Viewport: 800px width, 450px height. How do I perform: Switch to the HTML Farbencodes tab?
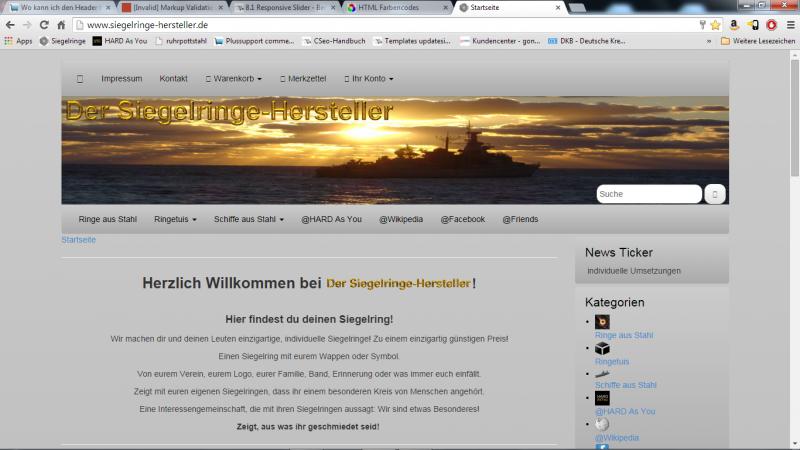click(x=395, y=7)
